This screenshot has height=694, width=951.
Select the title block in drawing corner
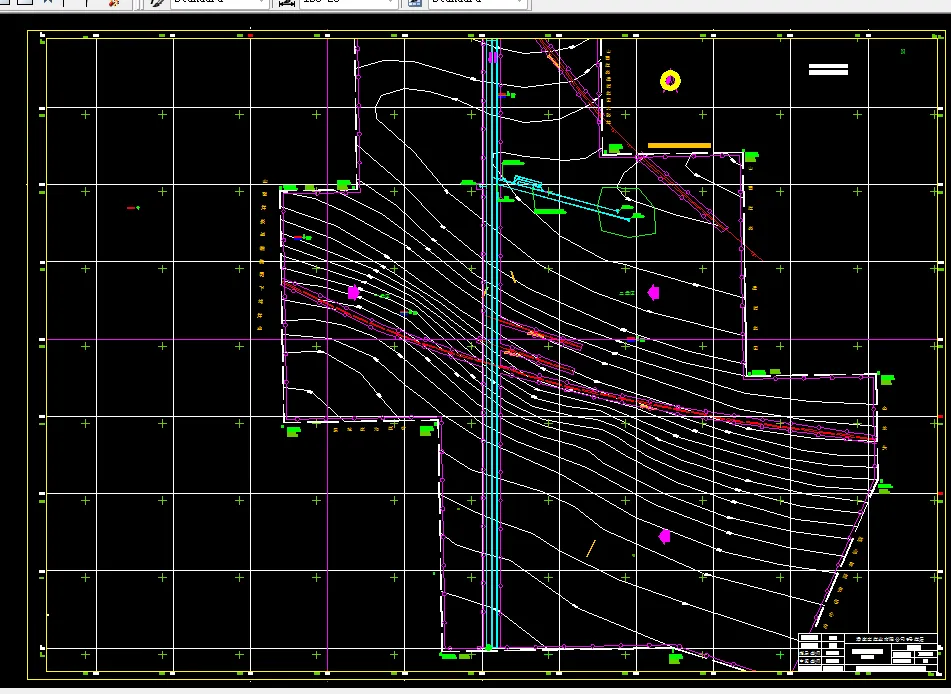[868, 652]
